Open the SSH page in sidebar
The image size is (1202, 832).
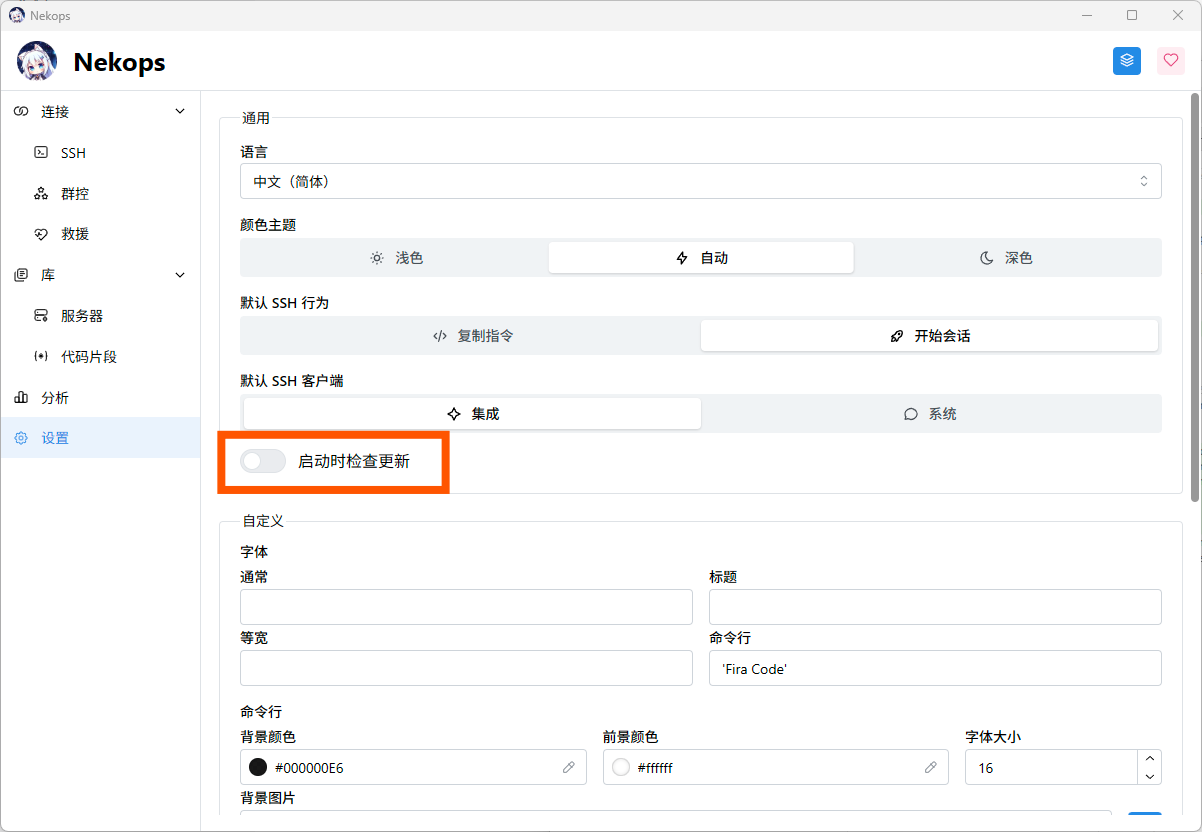point(73,153)
